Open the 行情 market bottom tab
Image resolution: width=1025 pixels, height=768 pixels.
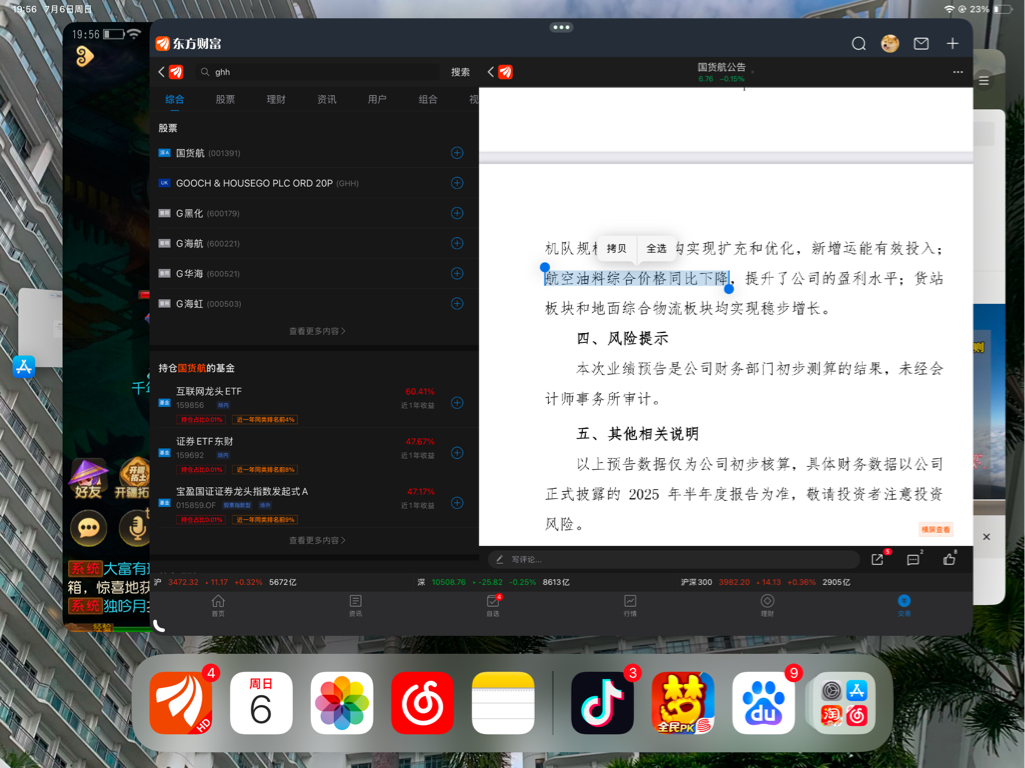[630, 605]
